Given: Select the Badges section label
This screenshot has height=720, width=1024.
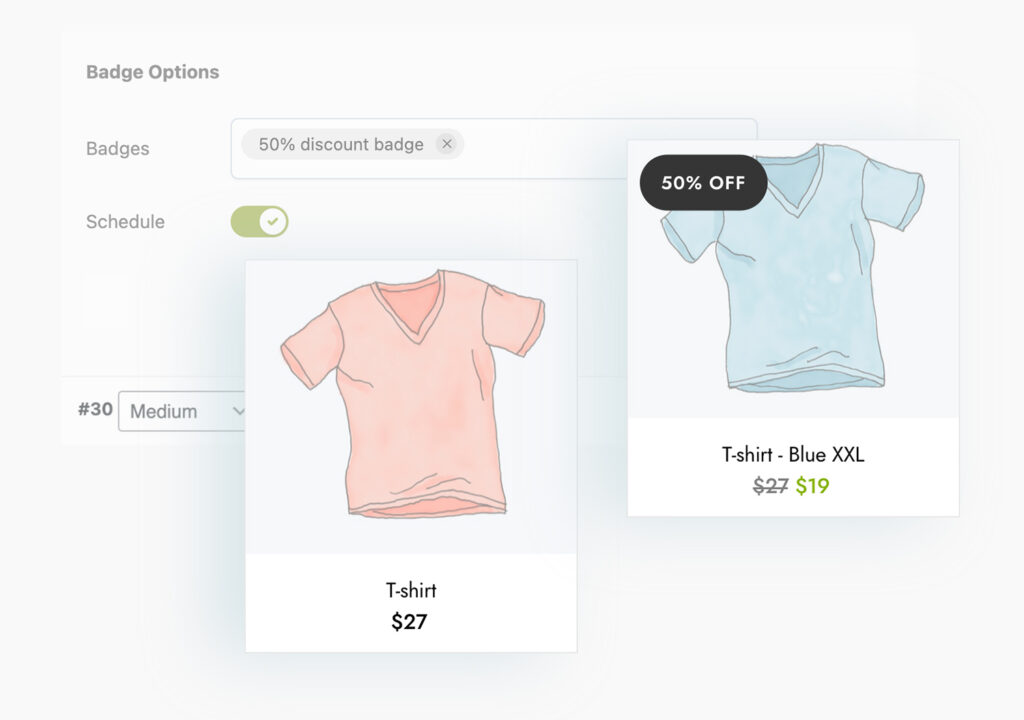Looking at the screenshot, I should tap(117, 147).
